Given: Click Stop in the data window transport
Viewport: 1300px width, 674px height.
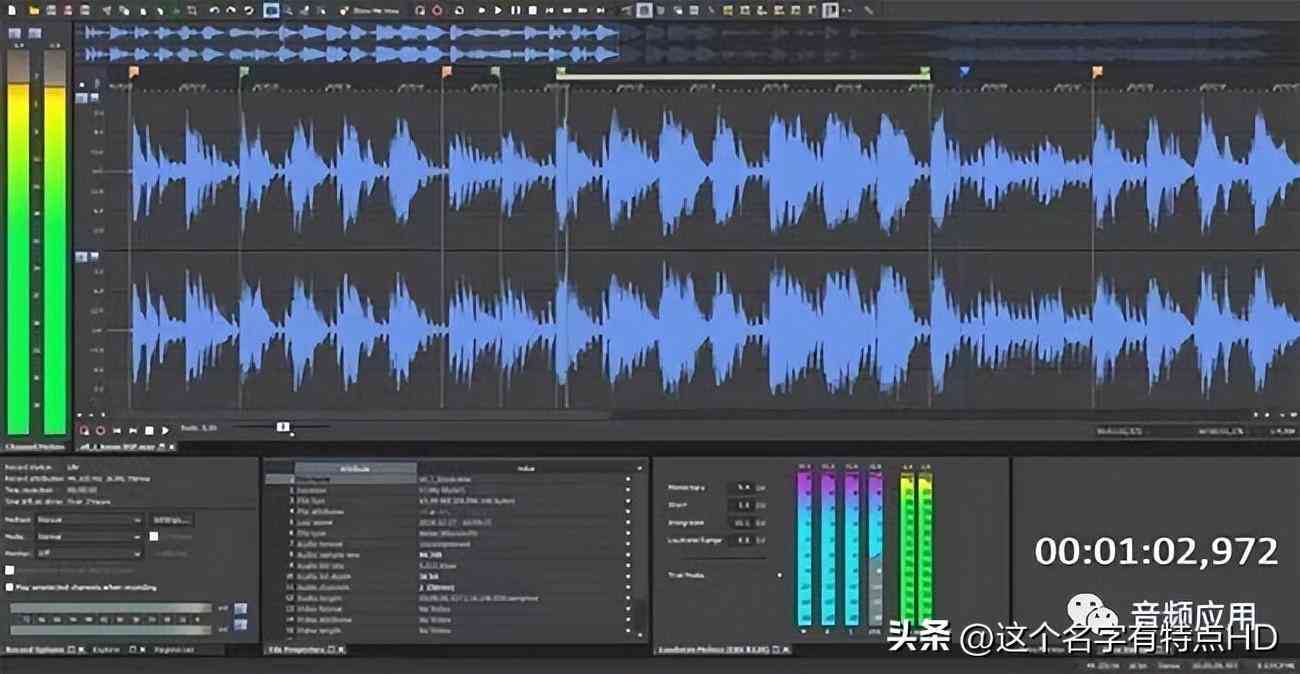Looking at the screenshot, I should [x=150, y=431].
